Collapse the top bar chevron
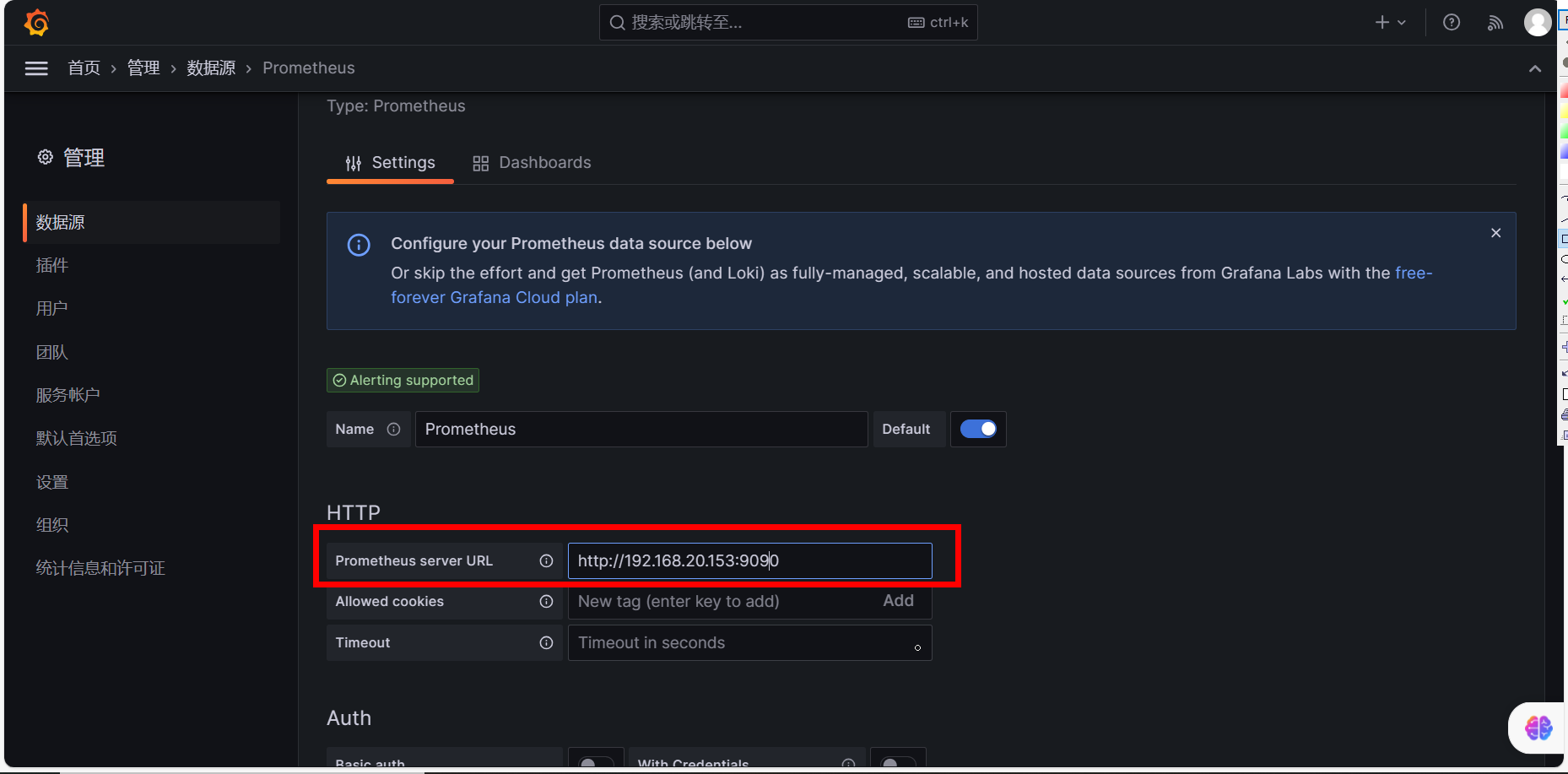The height and width of the screenshot is (774, 1568). tap(1535, 69)
